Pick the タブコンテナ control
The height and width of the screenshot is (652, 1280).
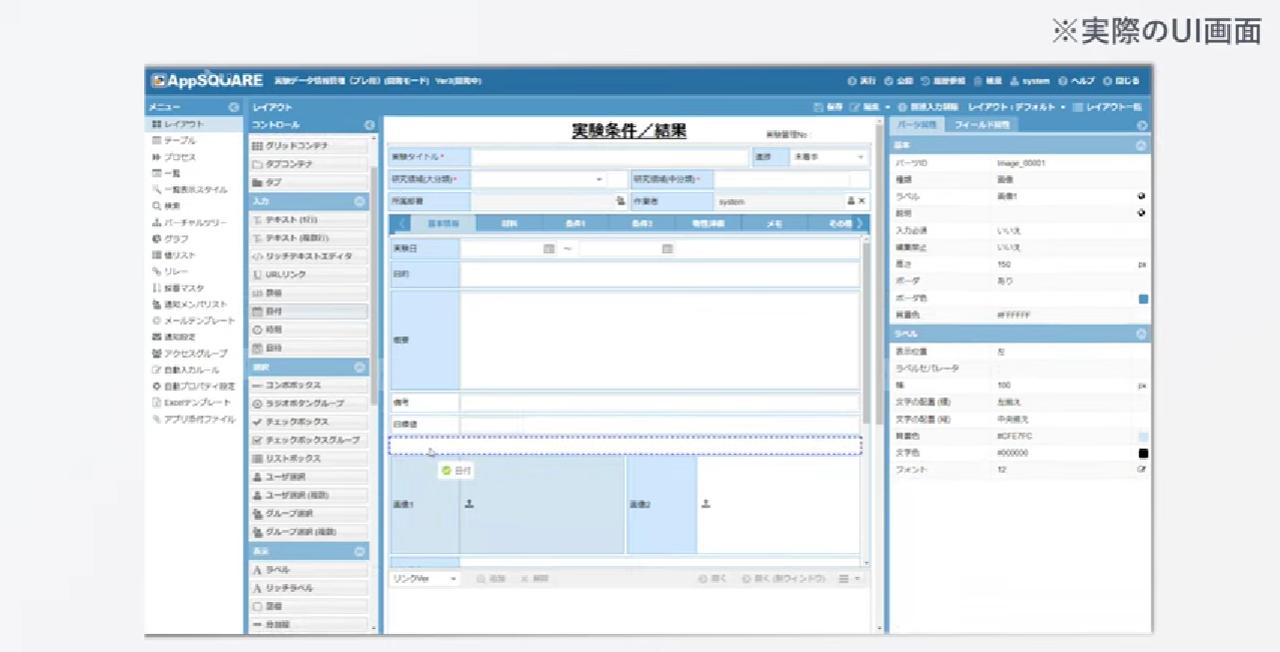point(308,163)
